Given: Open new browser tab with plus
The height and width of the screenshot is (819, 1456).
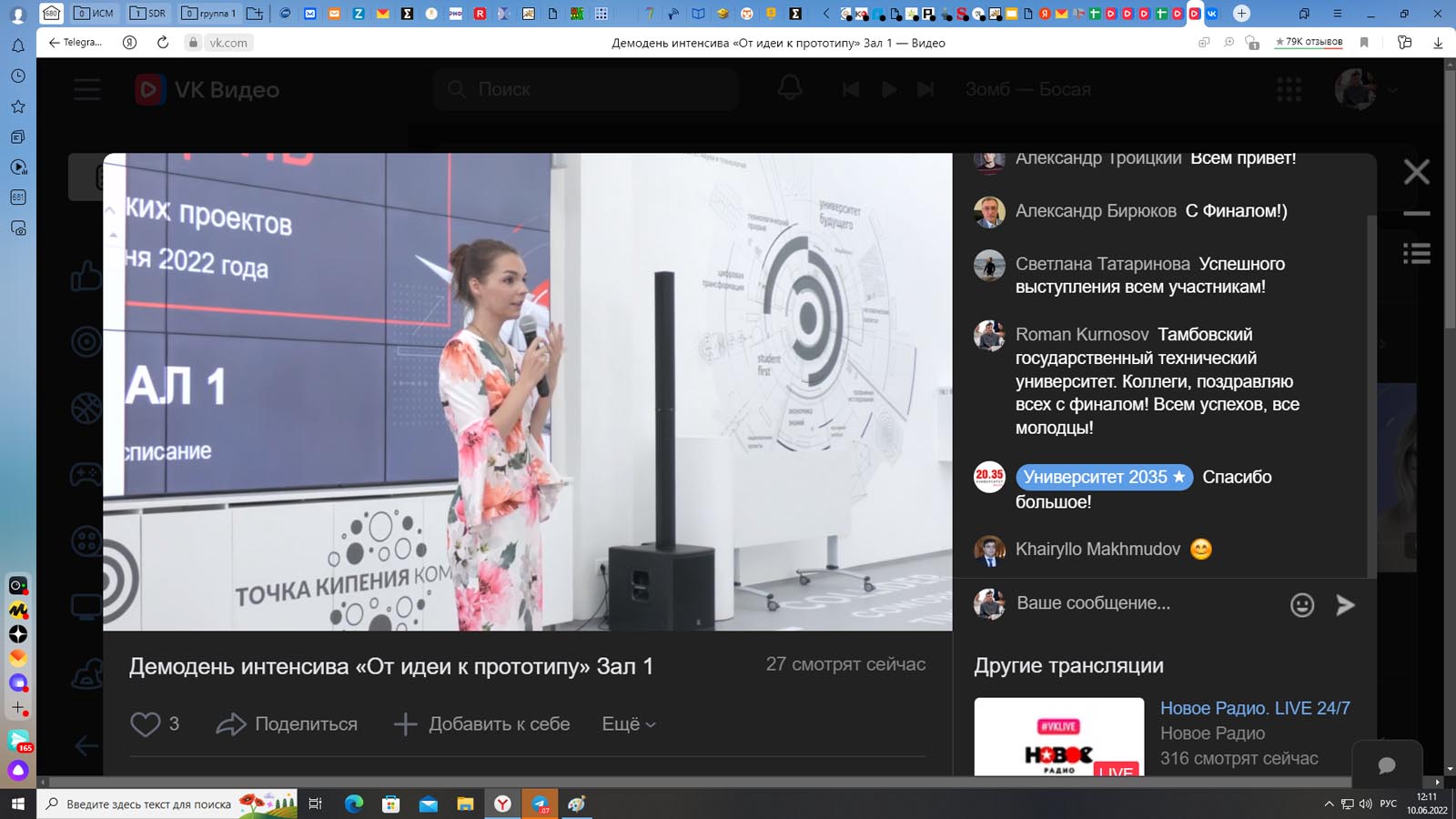Looking at the screenshot, I should 1241,14.
